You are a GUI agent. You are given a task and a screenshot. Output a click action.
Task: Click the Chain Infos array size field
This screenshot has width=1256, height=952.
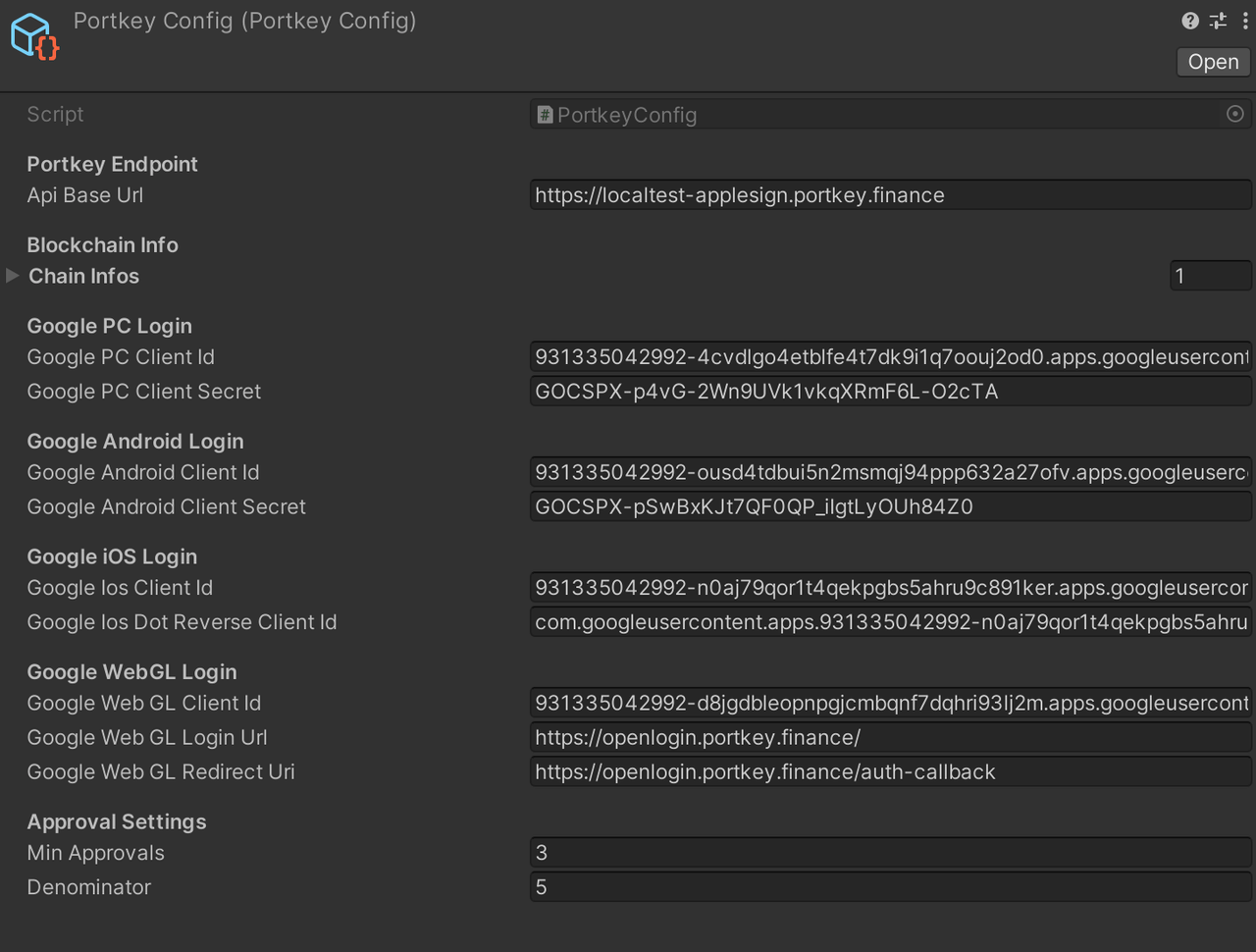(x=1211, y=276)
